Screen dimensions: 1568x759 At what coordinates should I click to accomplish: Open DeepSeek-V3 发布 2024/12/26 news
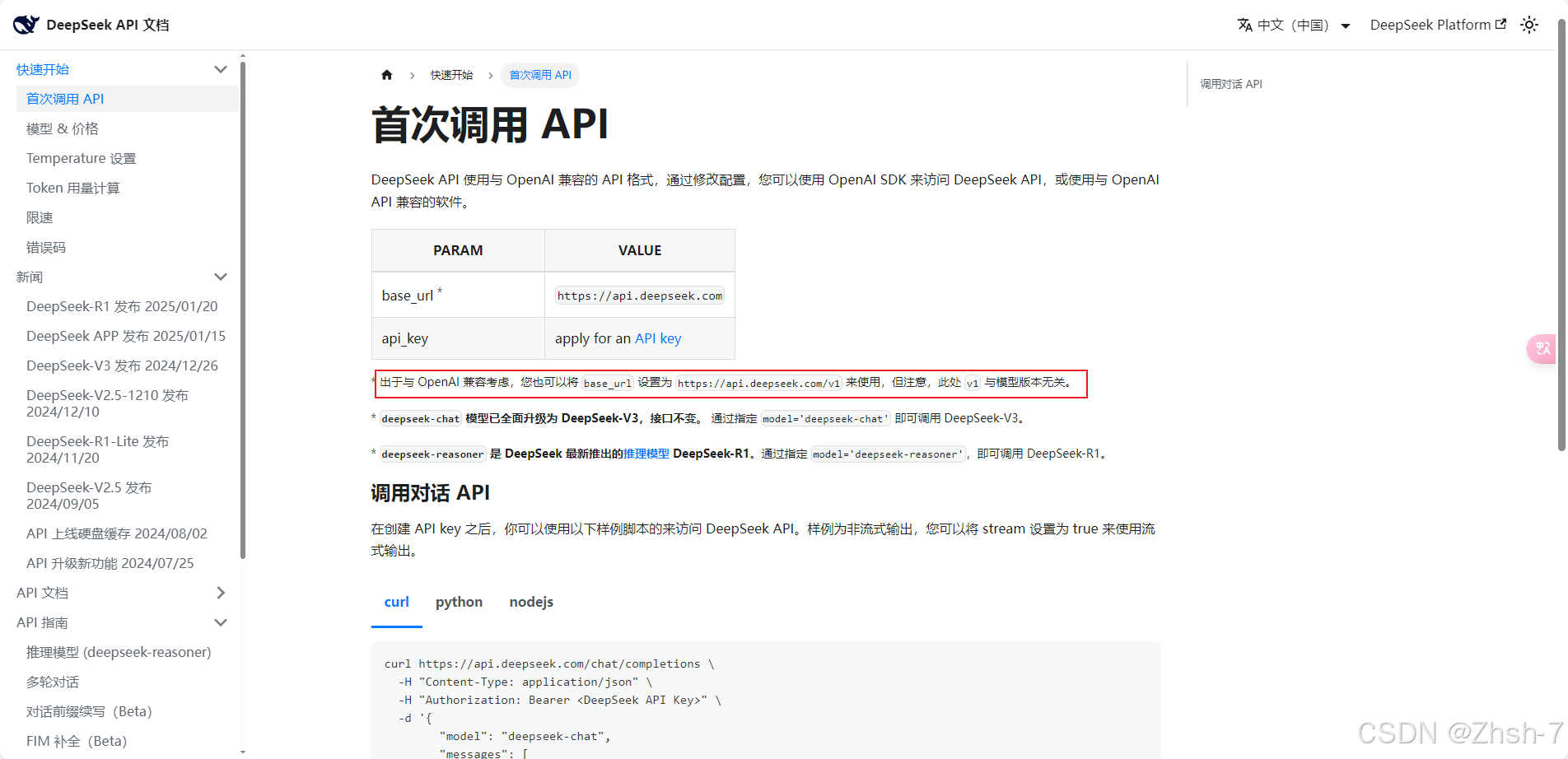click(122, 366)
